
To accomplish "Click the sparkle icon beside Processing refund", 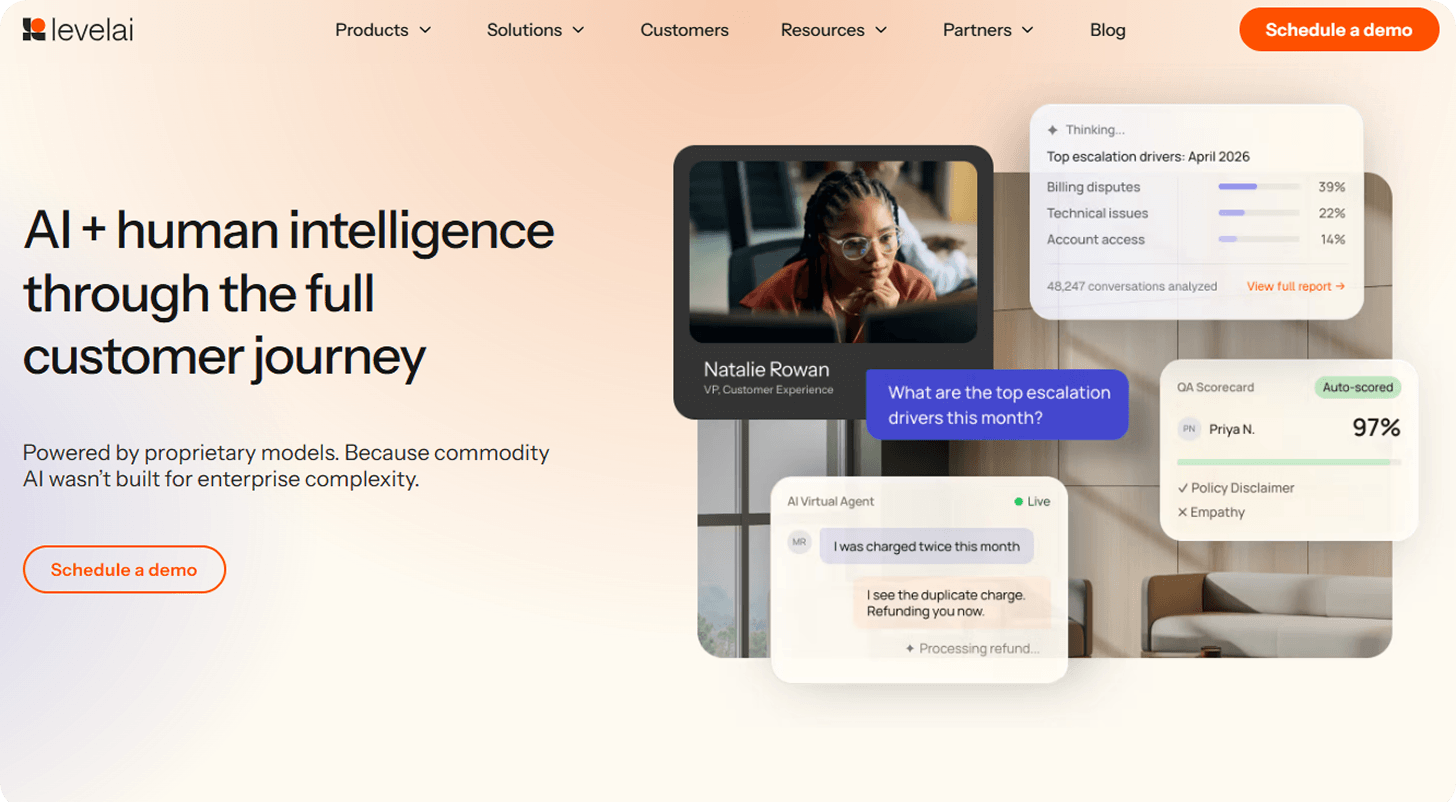I will point(910,649).
